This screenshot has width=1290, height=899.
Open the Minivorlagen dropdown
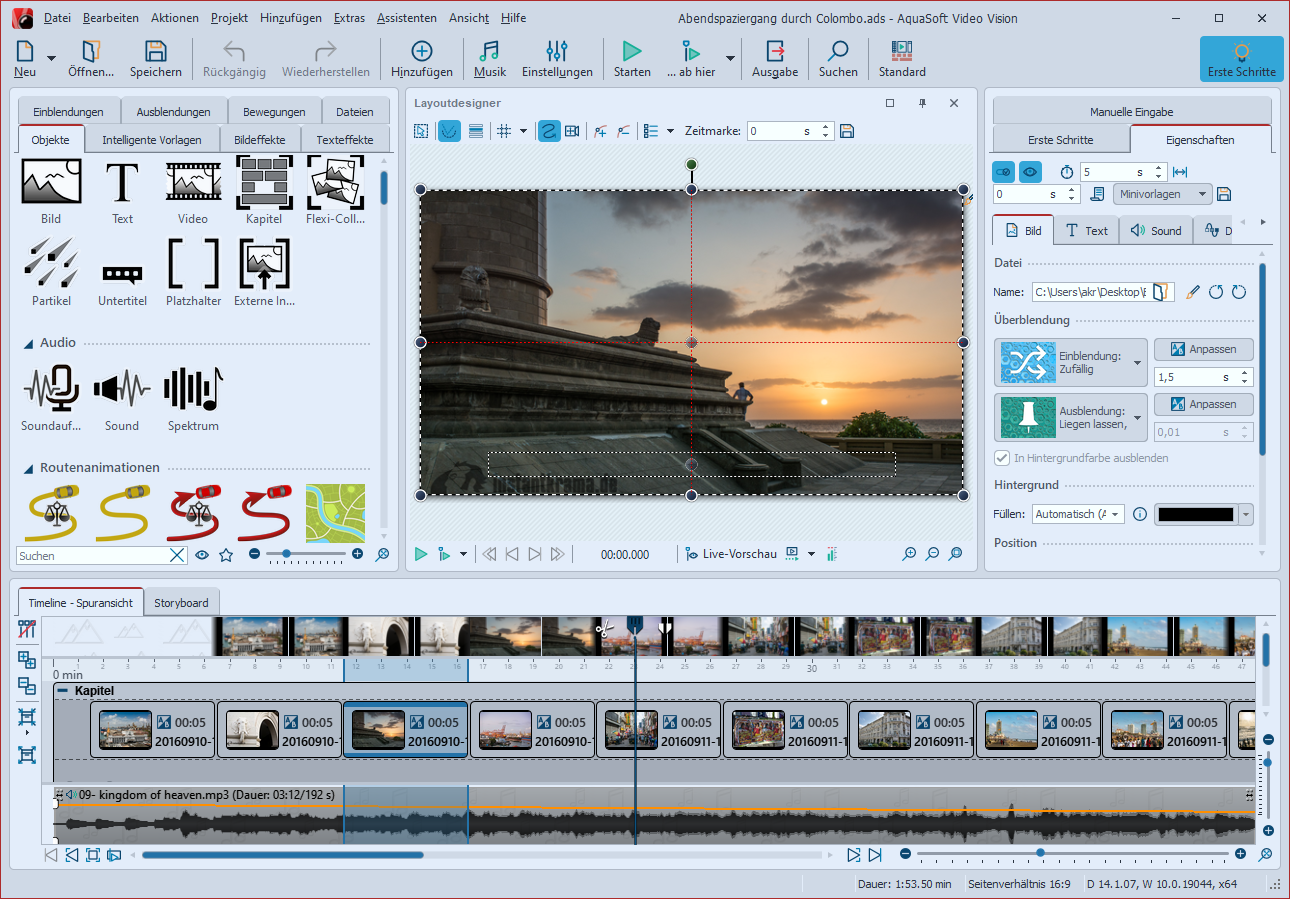[x=1162, y=194]
